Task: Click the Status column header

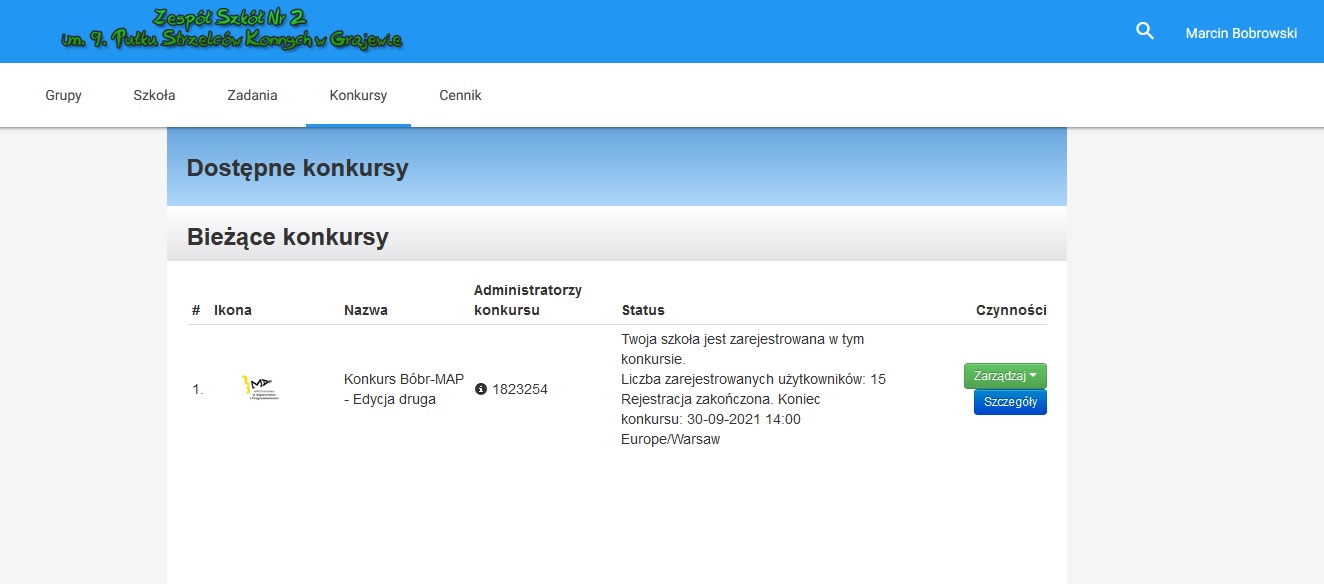Action: point(642,310)
